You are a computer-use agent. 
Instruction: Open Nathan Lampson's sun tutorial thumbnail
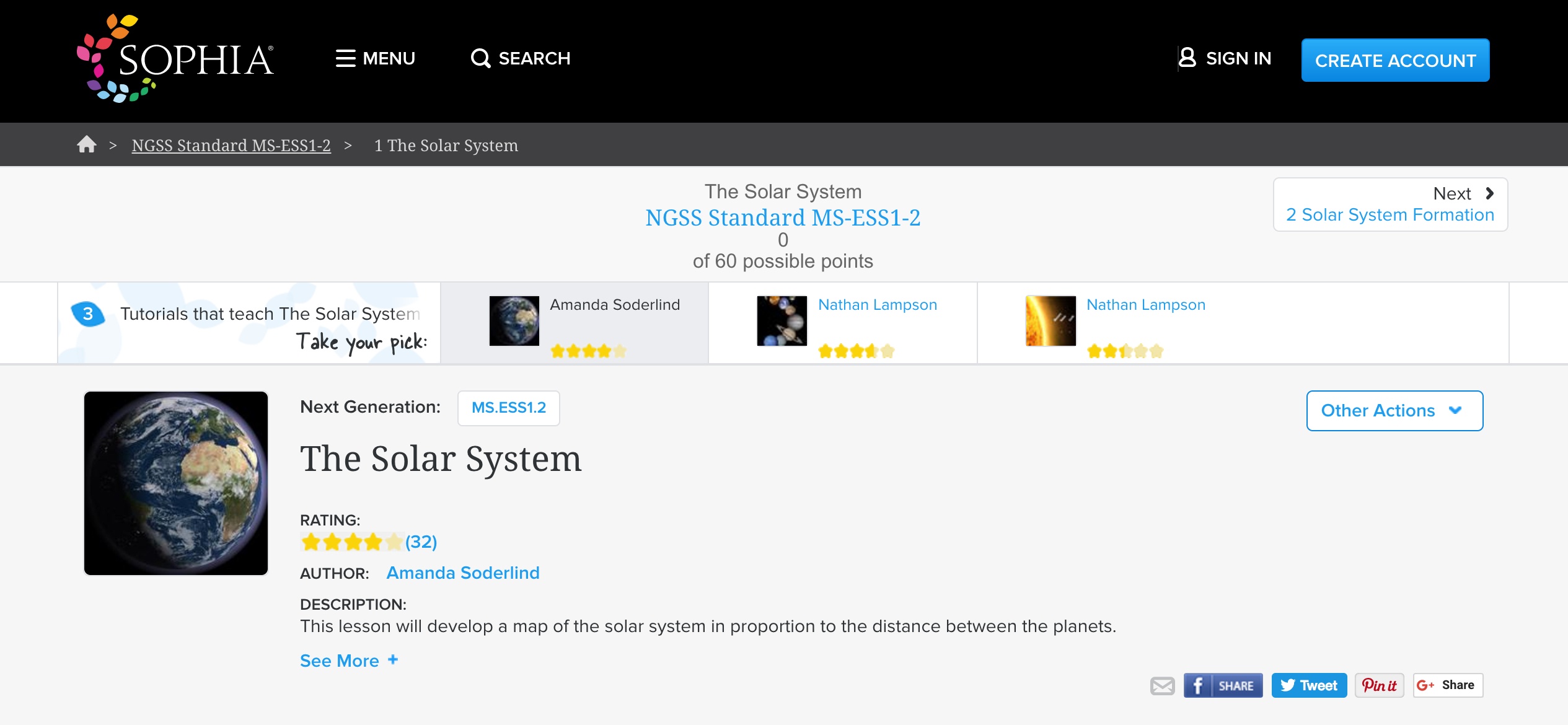coord(1050,320)
